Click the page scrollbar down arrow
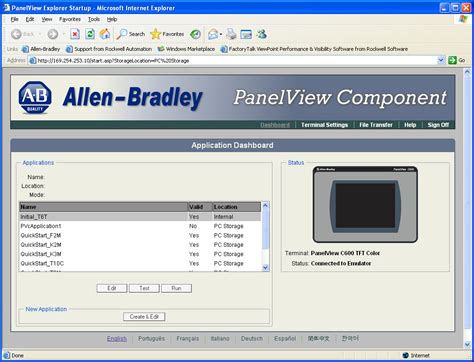Screen dimensions: 474x362 coord(467,344)
